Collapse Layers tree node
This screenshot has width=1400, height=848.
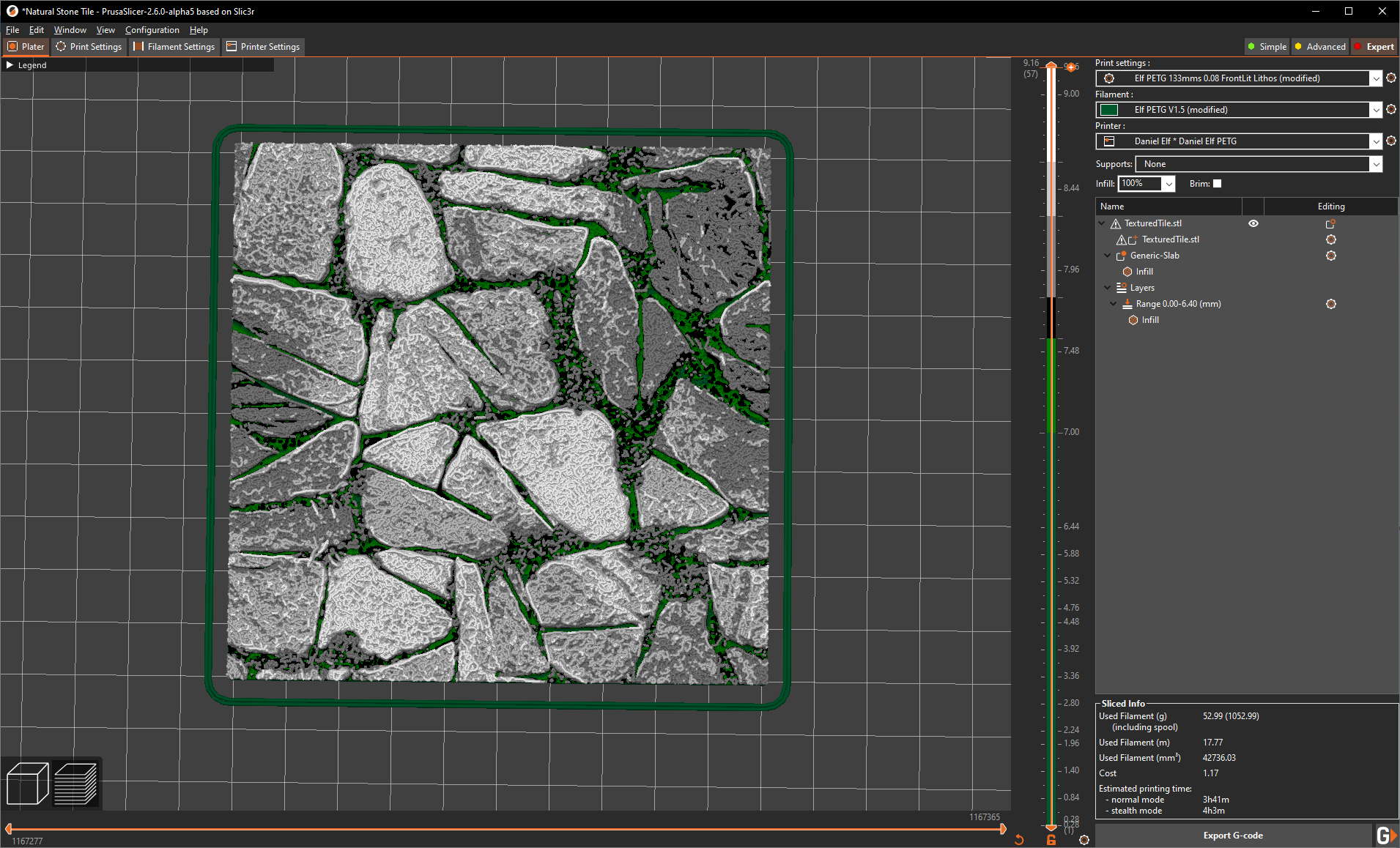(1108, 288)
